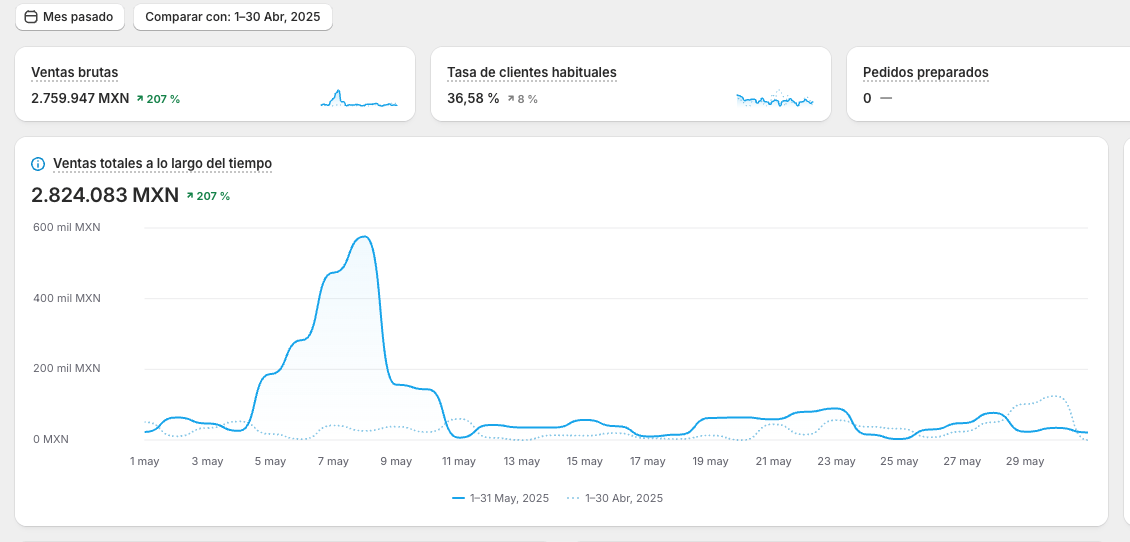Image resolution: width=1130 pixels, height=542 pixels.
Task: Click gray arrow beside 8 % habituales
Action: pos(511,99)
